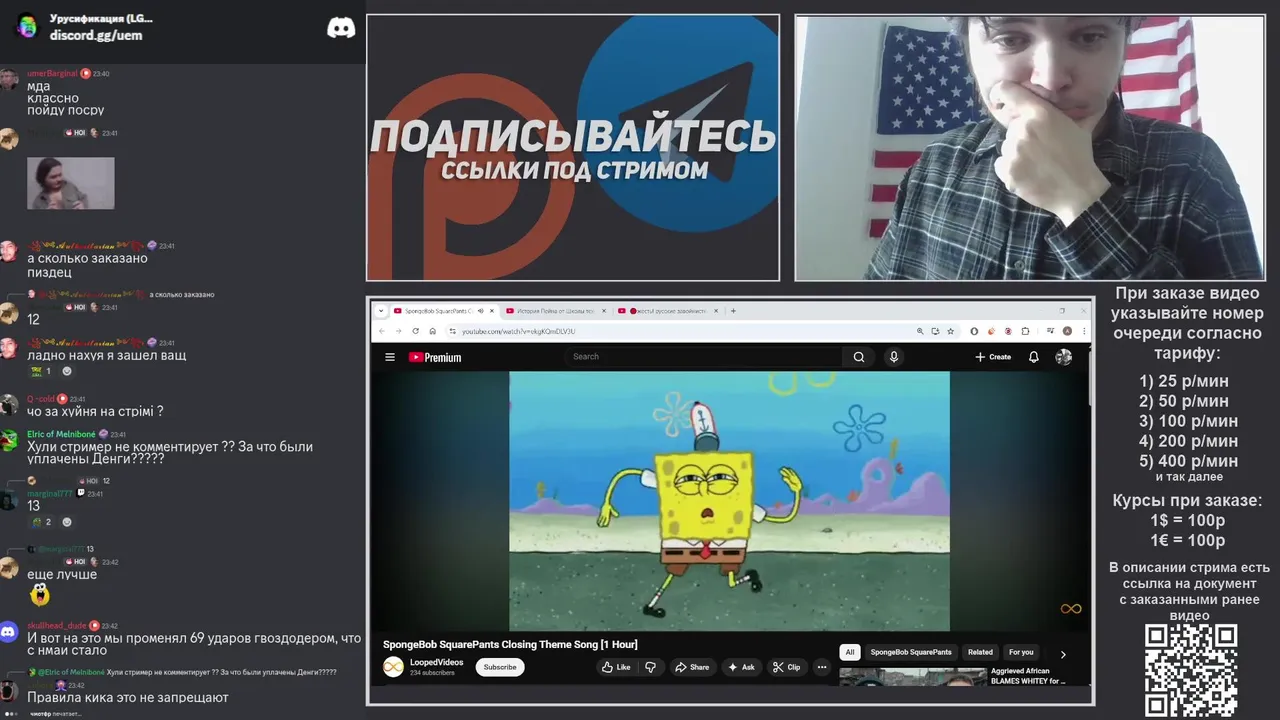Click message 'Правила кика это не запрещают'
Viewport: 1280px width, 720px height.
click(128, 697)
